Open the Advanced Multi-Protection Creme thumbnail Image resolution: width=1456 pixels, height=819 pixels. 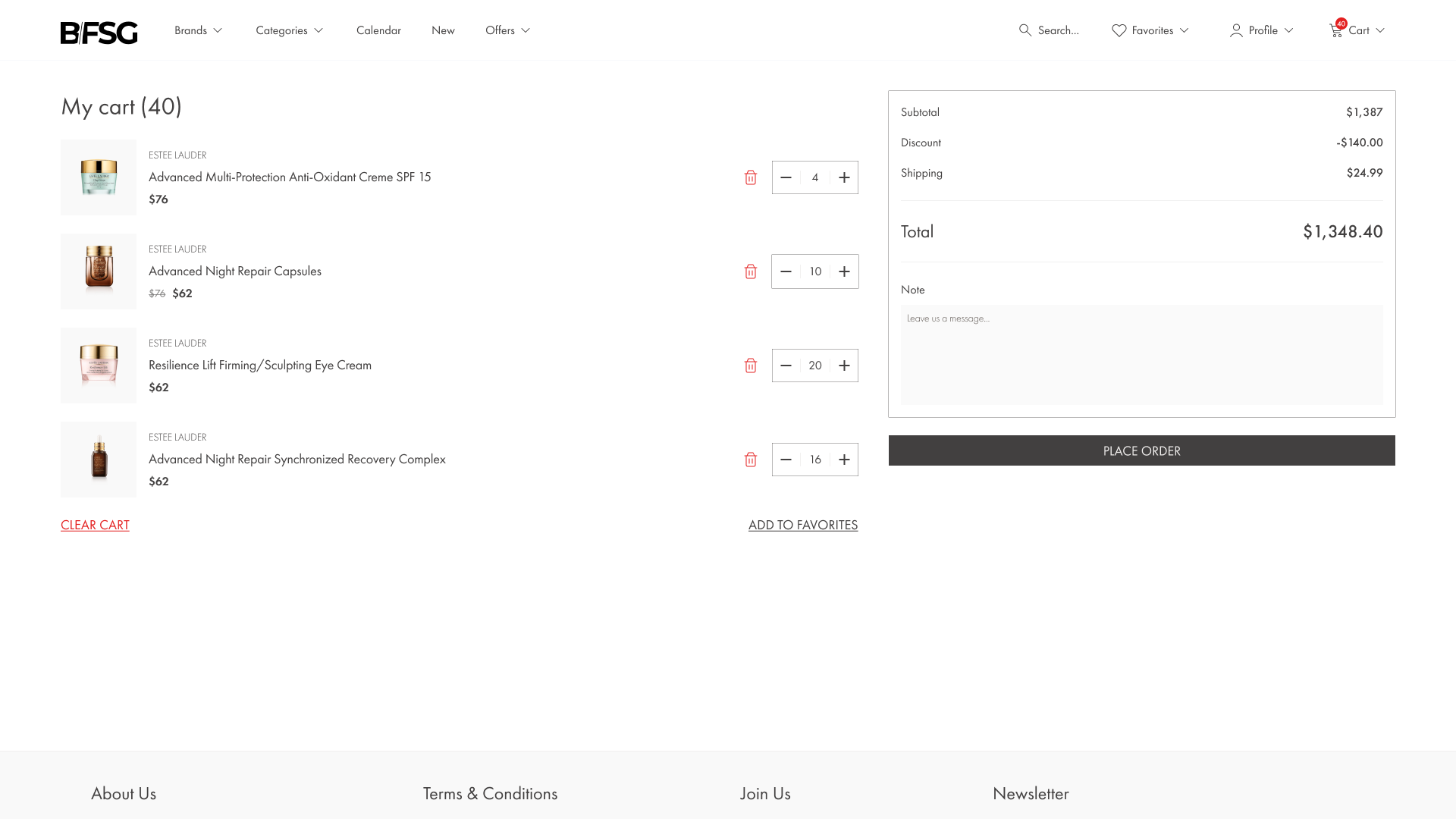tap(99, 177)
